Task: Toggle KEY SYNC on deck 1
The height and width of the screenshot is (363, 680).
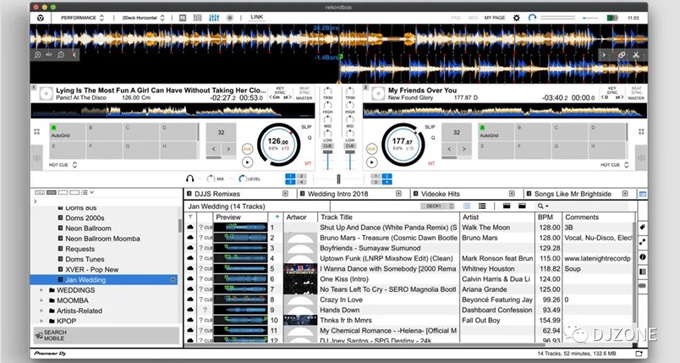Action: click(280, 90)
